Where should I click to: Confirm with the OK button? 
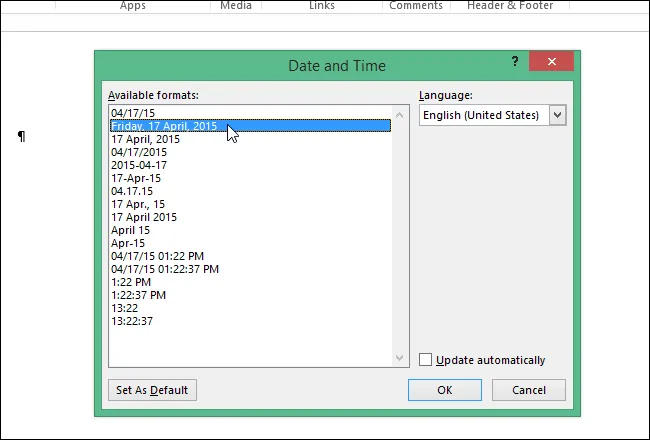coord(445,390)
